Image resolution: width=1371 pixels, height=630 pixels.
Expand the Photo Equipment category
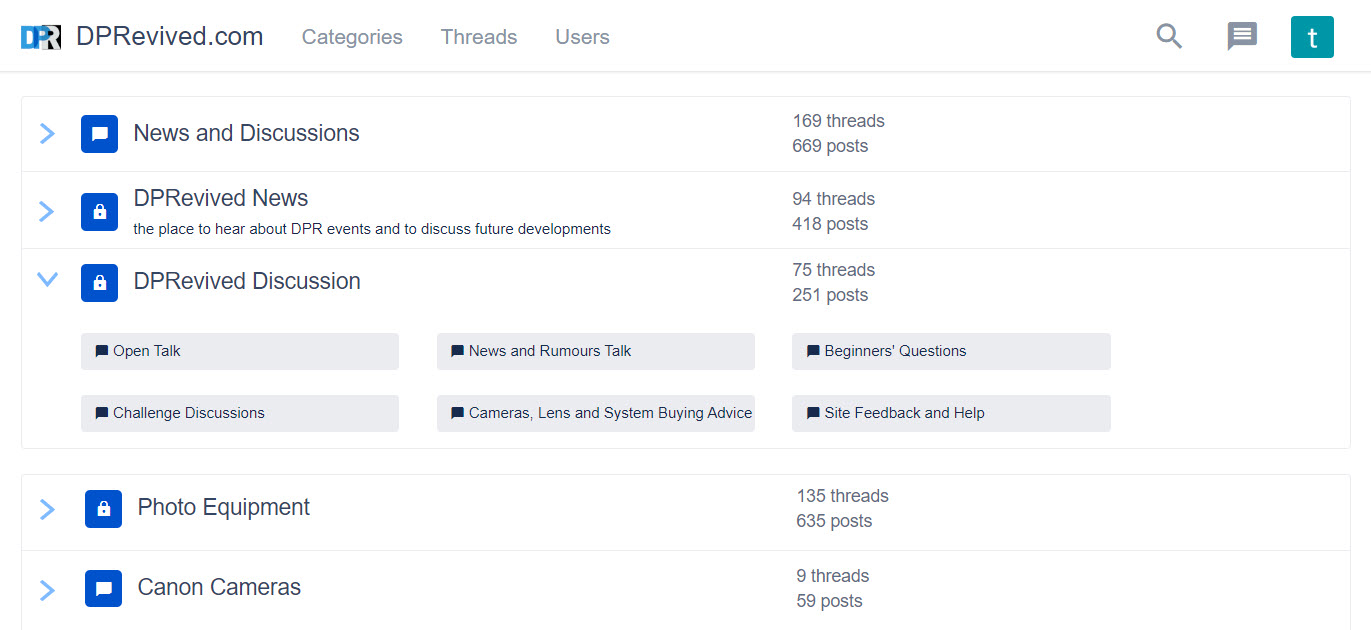pyautogui.click(x=47, y=509)
